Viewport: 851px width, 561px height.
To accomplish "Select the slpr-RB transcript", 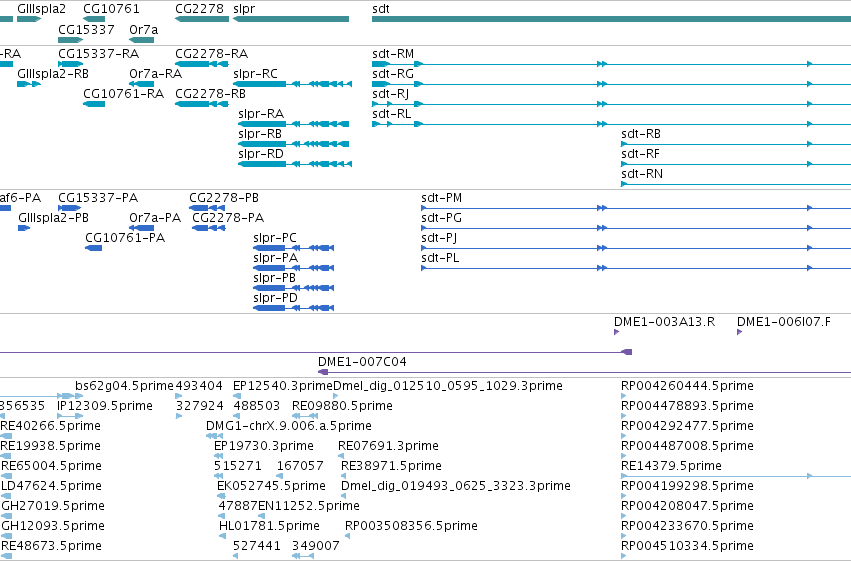I will pos(294,144).
